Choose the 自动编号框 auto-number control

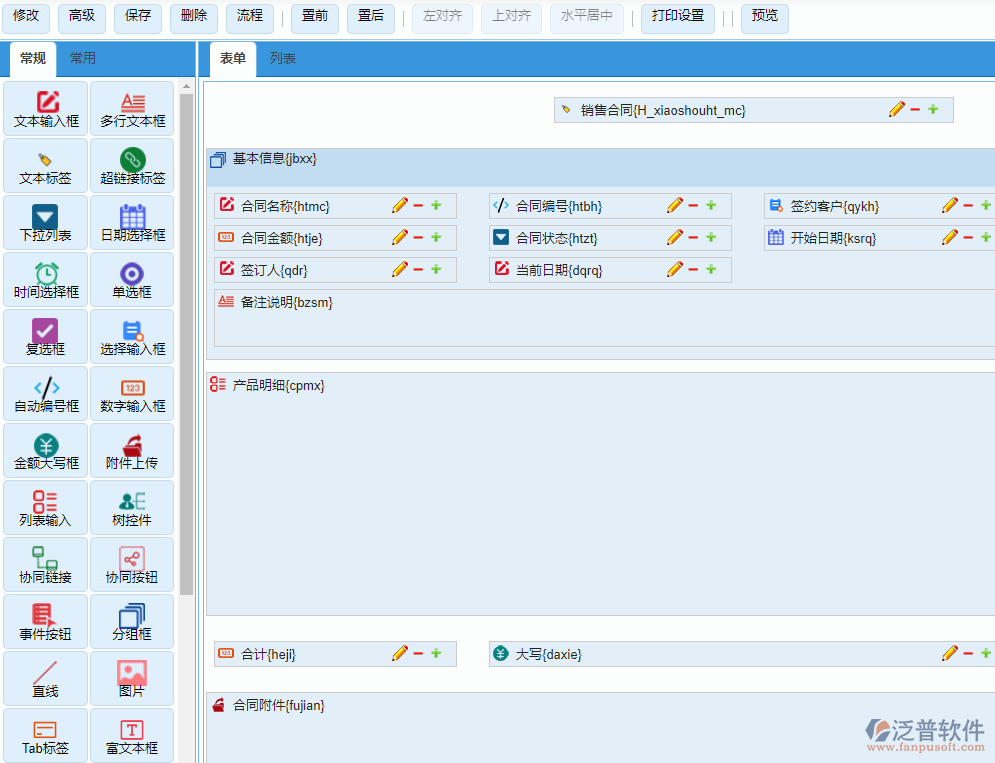click(x=46, y=394)
